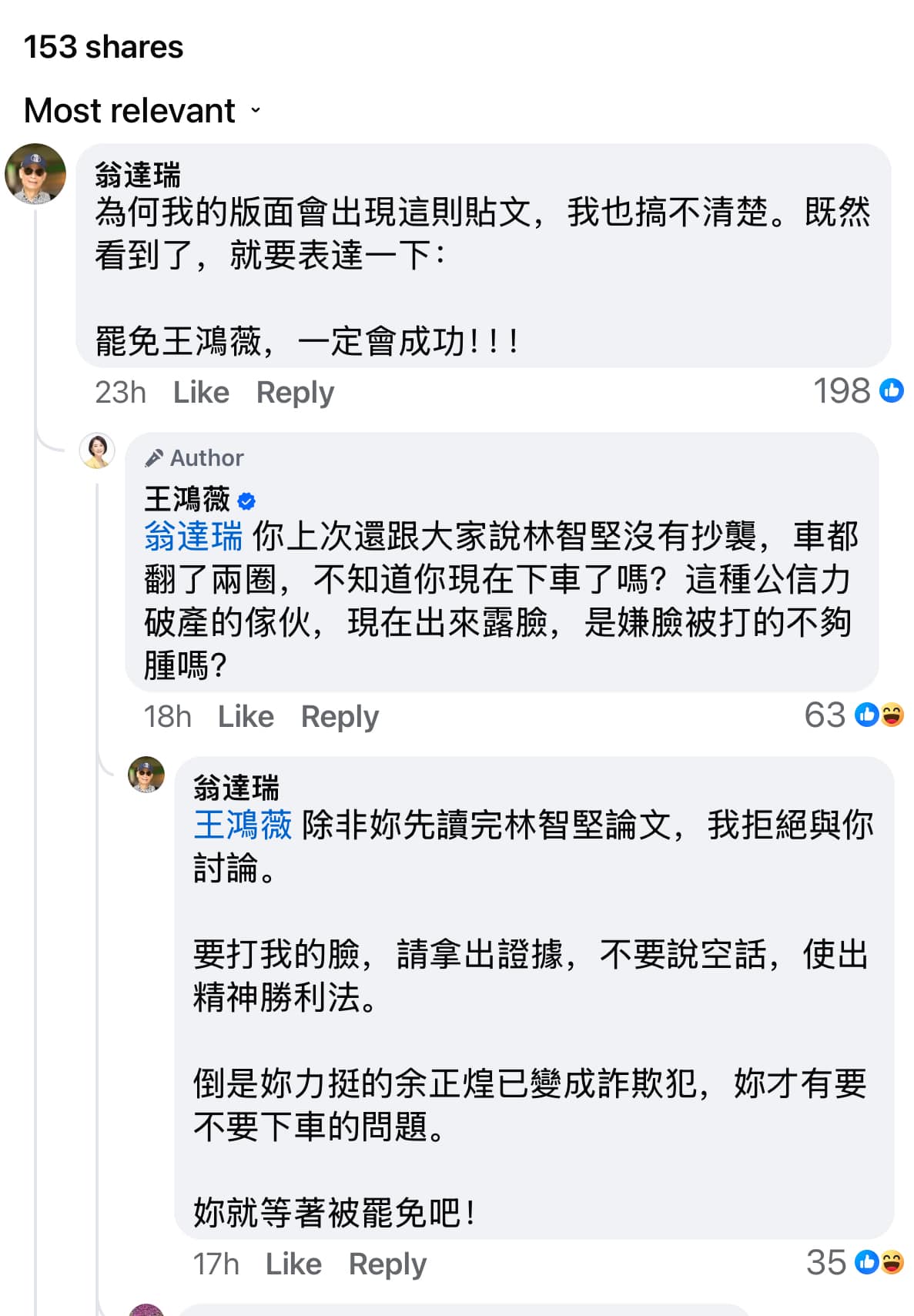This screenshot has height=1316, width=914.
Task: Like the top comment posted 23h ago
Action: (201, 393)
